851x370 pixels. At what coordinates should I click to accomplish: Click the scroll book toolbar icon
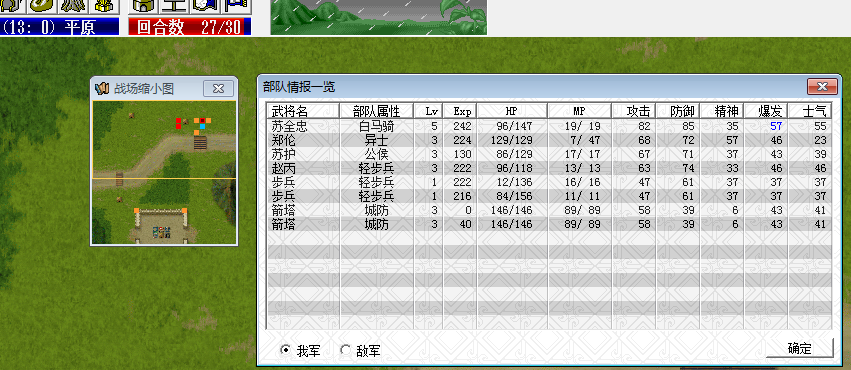pyautogui.click(x=206, y=6)
